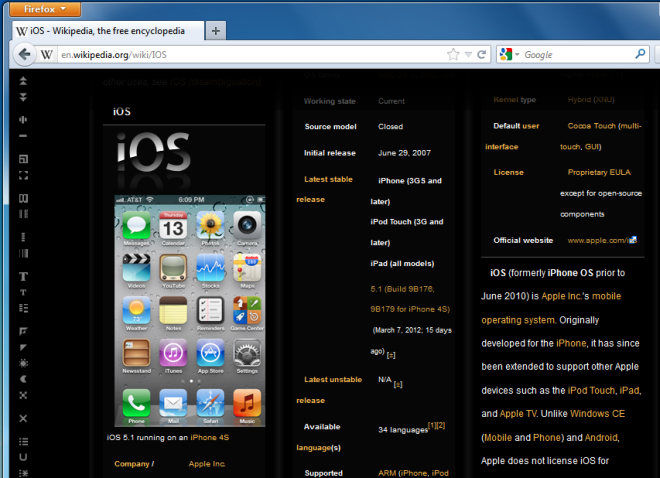Click the solid corner-triangle icon

(23, 348)
